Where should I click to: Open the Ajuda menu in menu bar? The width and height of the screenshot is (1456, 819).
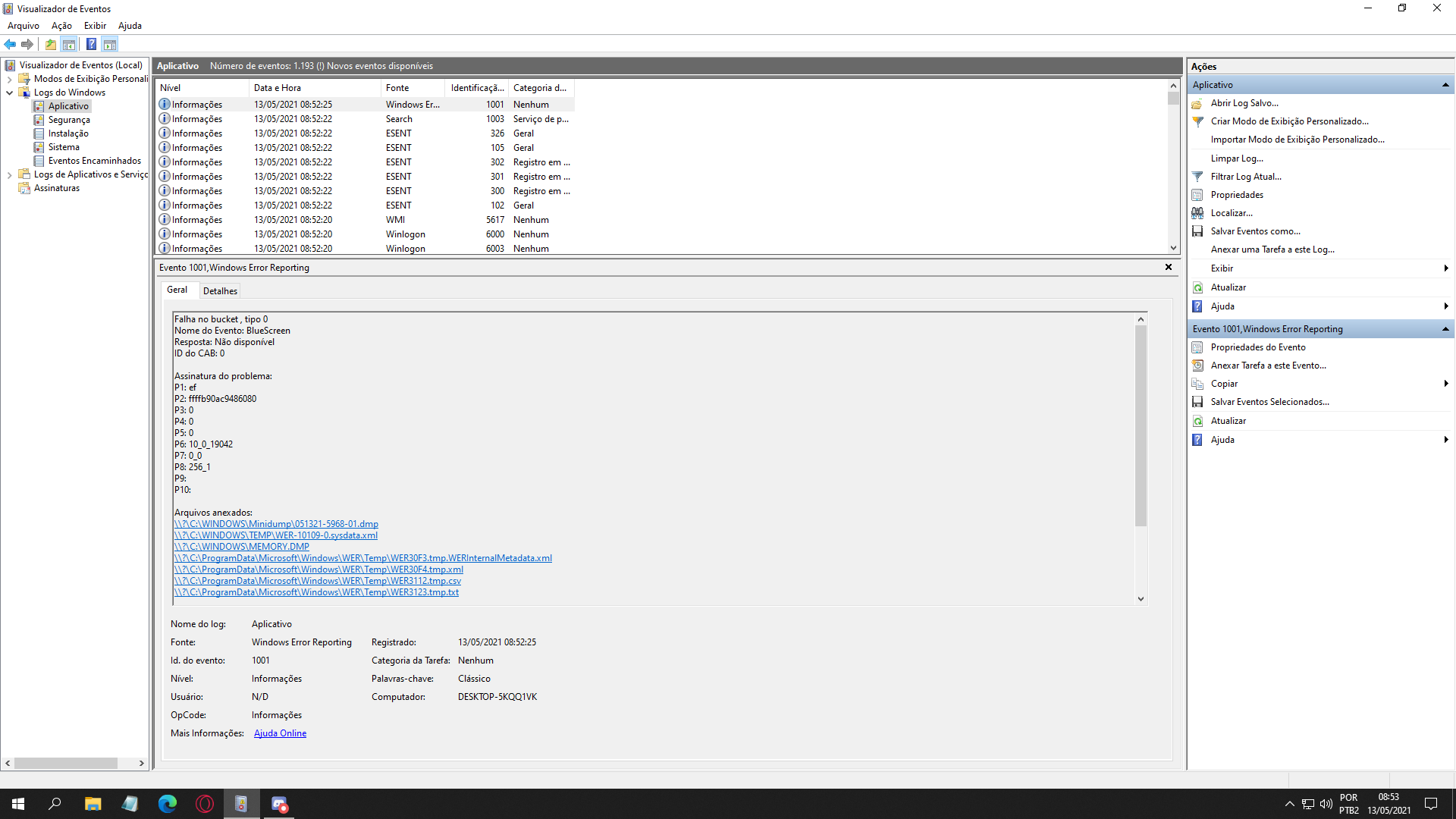point(130,26)
